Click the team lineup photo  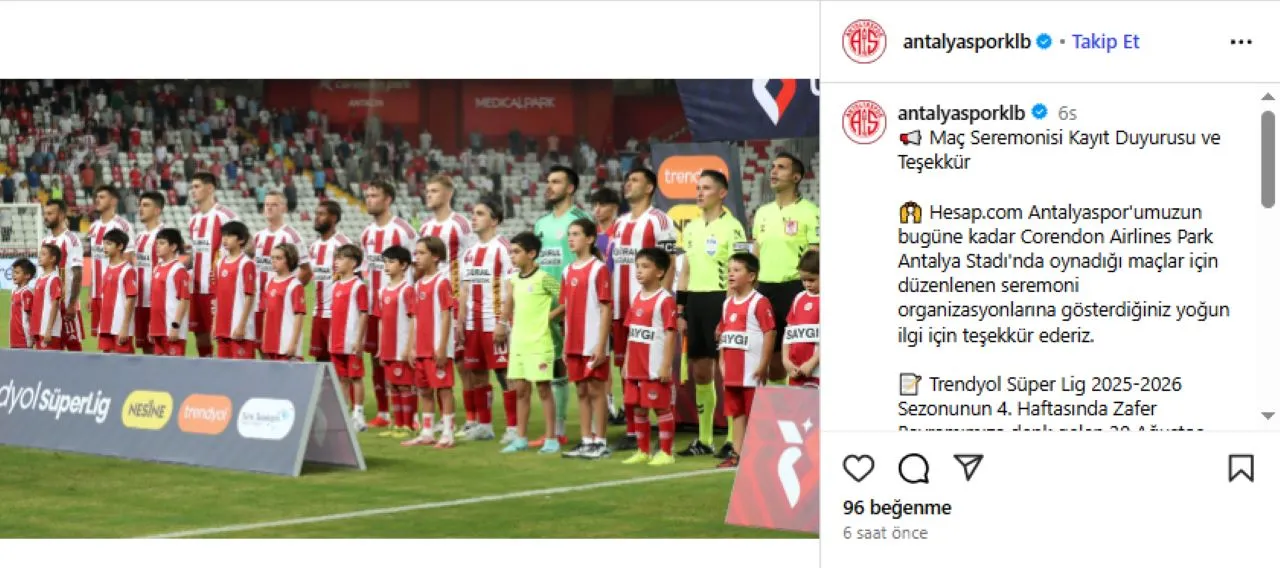pyautogui.click(x=409, y=309)
